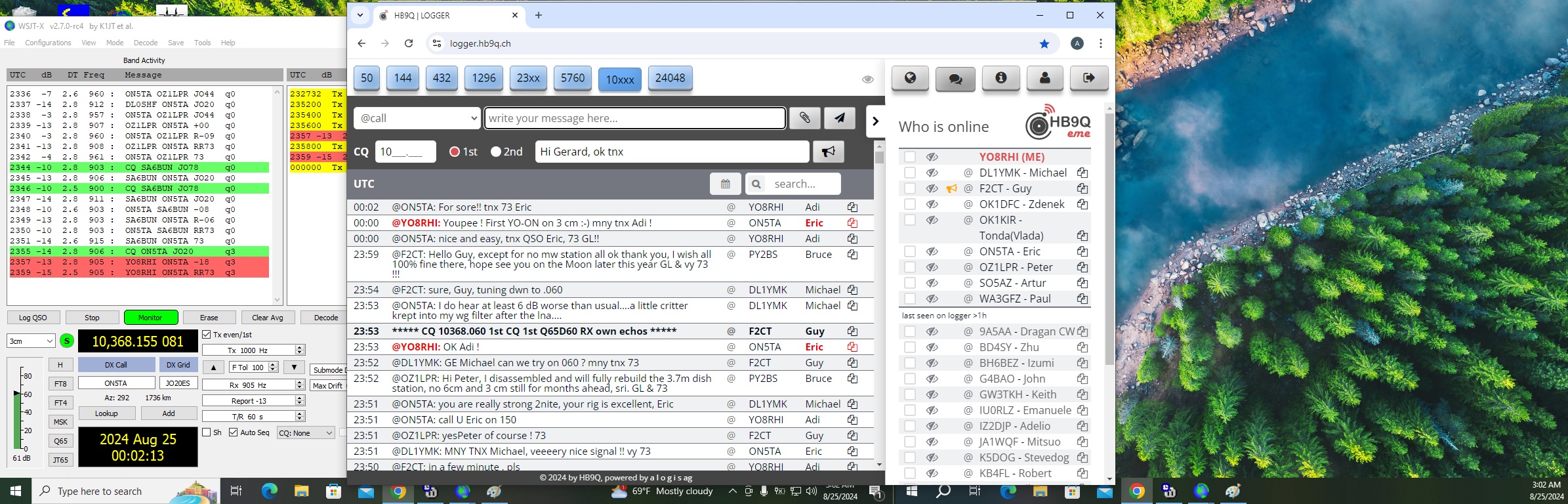Click the message input field
The width and height of the screenshot is (1568, 504).
(634, 118)
